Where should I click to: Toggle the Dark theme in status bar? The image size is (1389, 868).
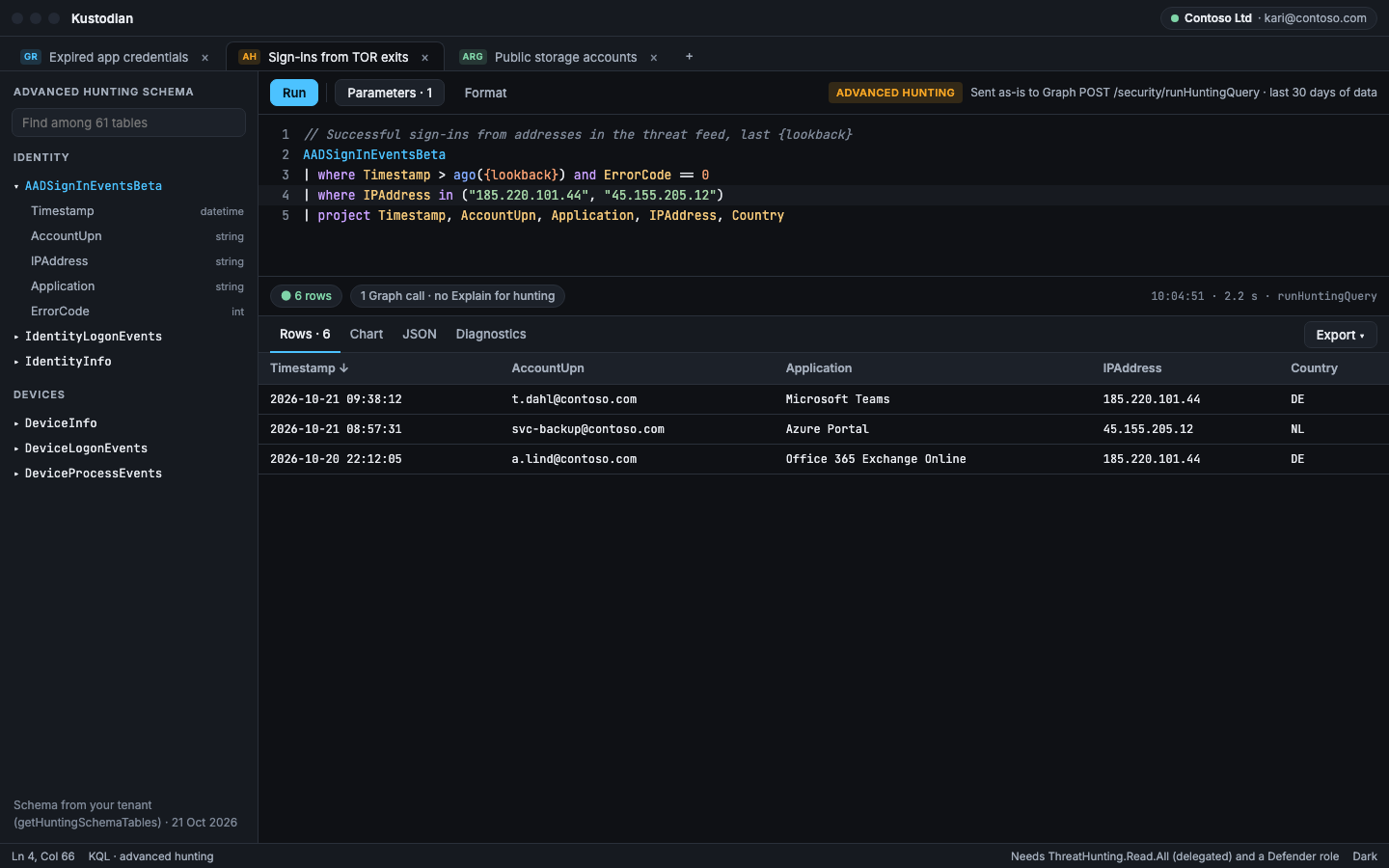(x=1365, y=856)
